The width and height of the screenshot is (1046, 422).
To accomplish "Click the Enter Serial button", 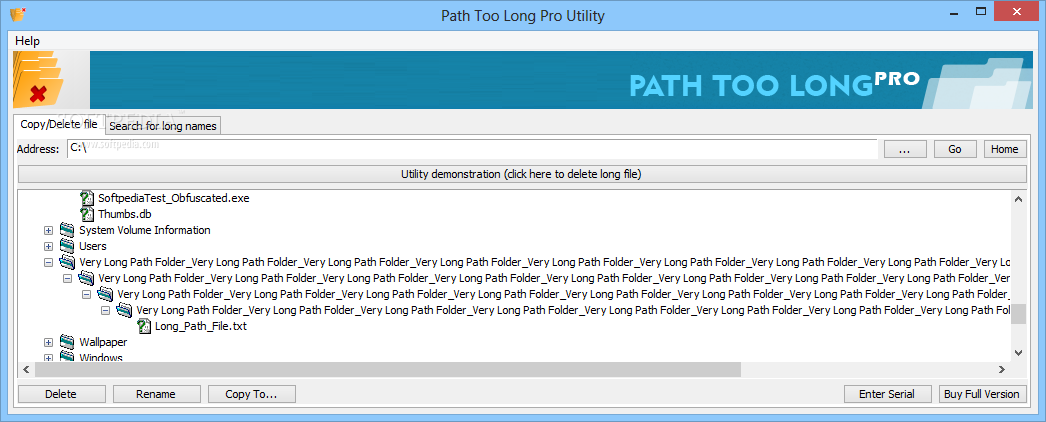I will point(887,394).
